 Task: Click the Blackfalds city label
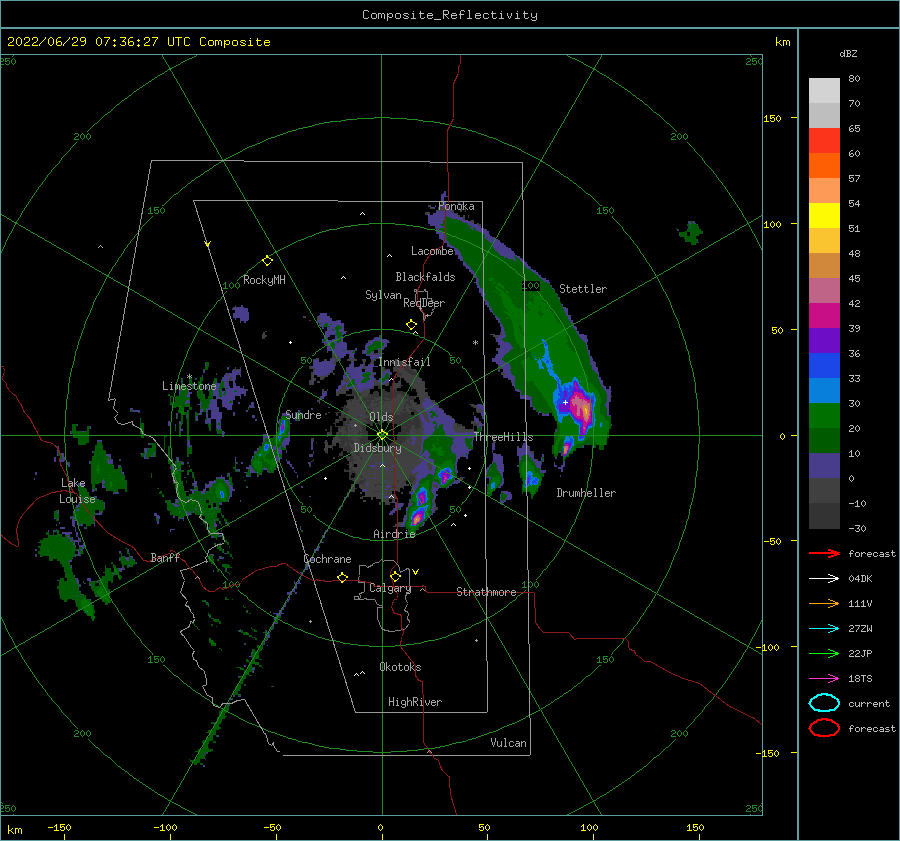click(x=425, y=277)
